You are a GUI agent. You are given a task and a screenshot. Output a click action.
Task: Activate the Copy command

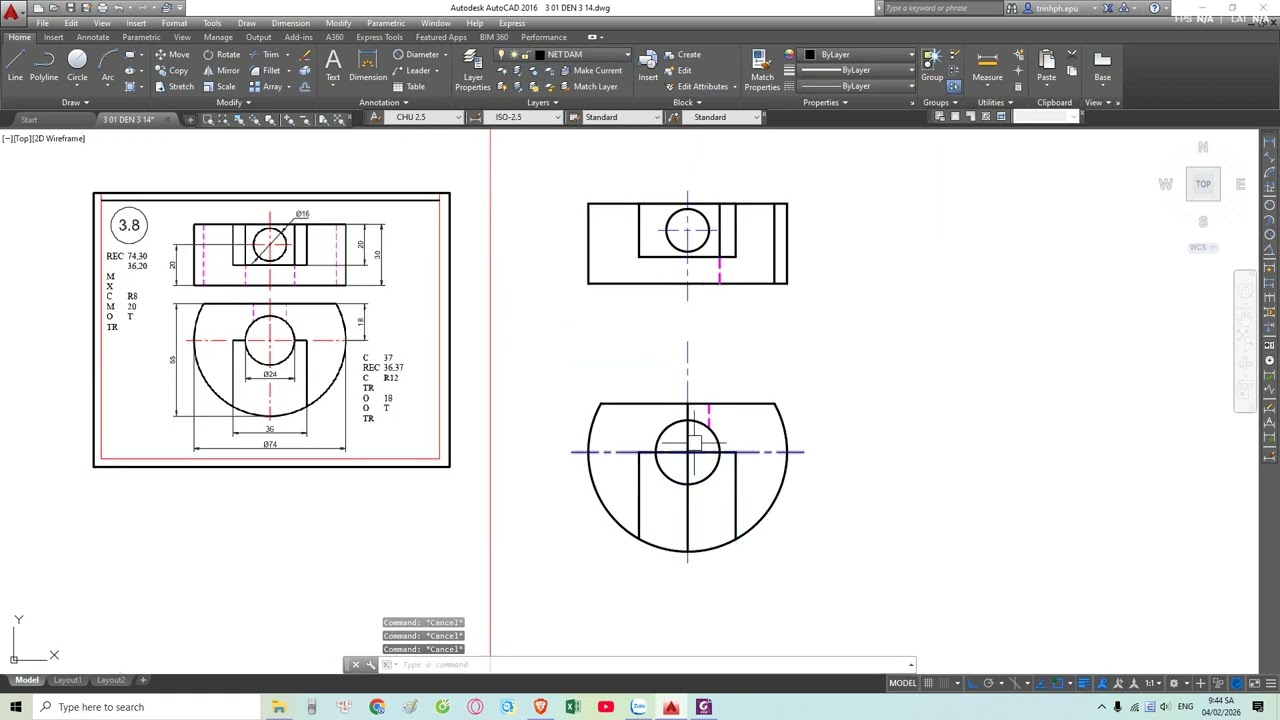172,71
